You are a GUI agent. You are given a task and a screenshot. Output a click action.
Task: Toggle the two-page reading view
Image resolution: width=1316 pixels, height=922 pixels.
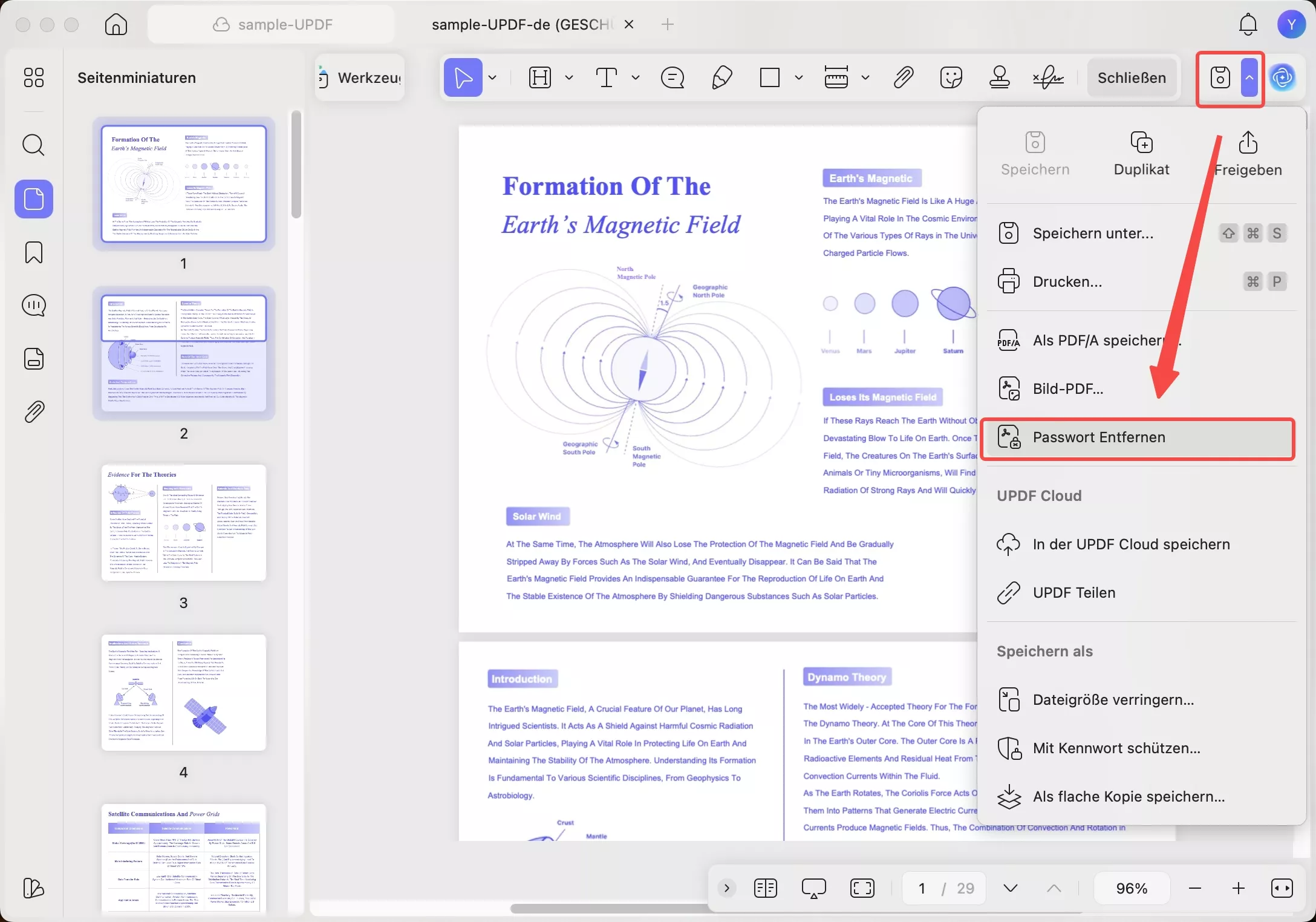[765, 888]
